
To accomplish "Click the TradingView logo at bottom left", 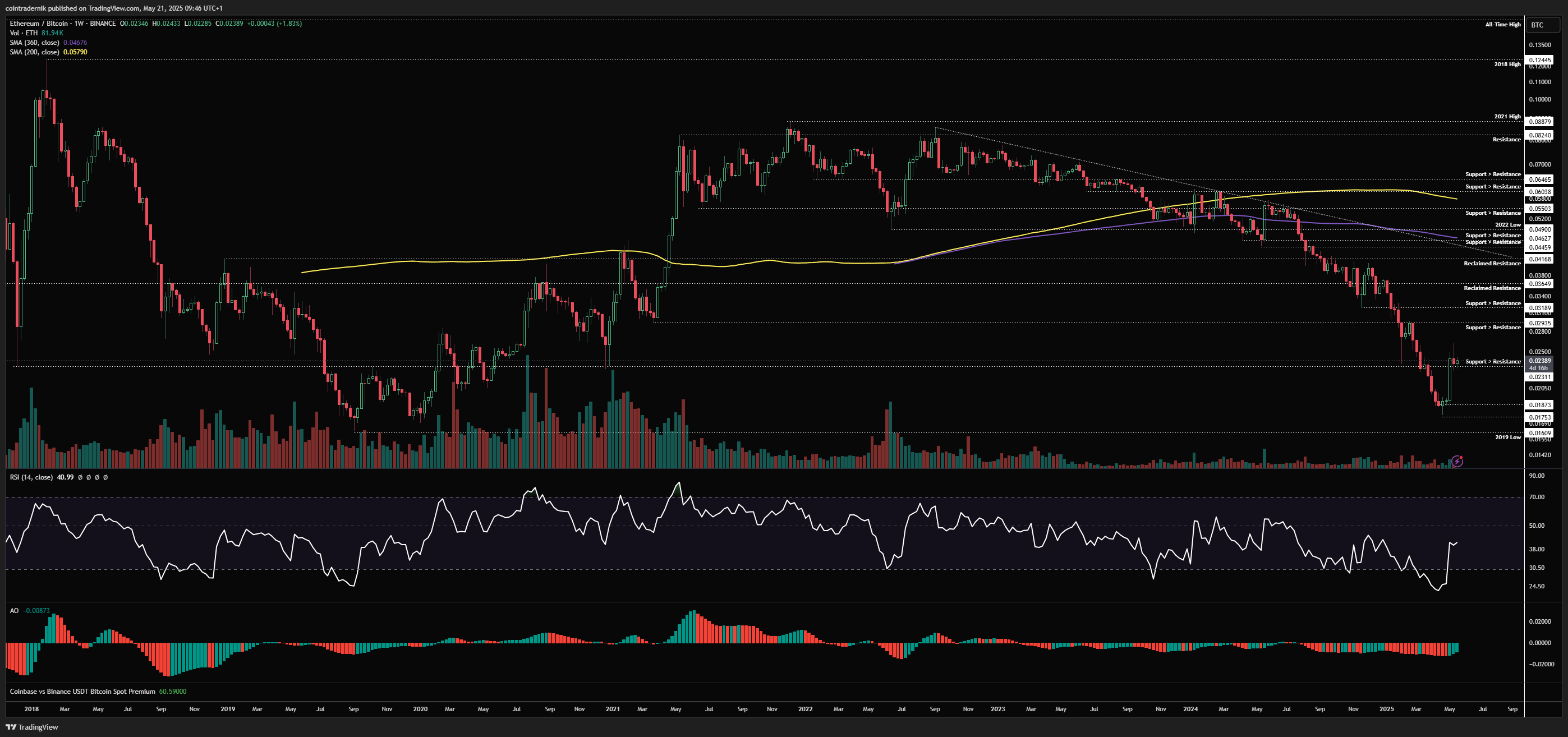I will pos(31,727).
